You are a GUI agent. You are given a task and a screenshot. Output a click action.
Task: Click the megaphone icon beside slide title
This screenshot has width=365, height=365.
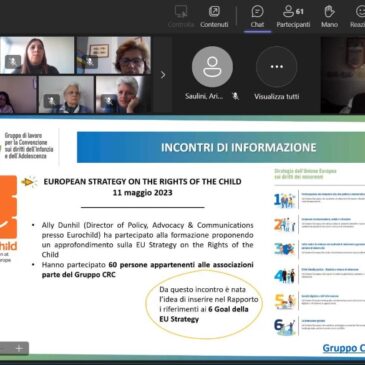[29, 182]
